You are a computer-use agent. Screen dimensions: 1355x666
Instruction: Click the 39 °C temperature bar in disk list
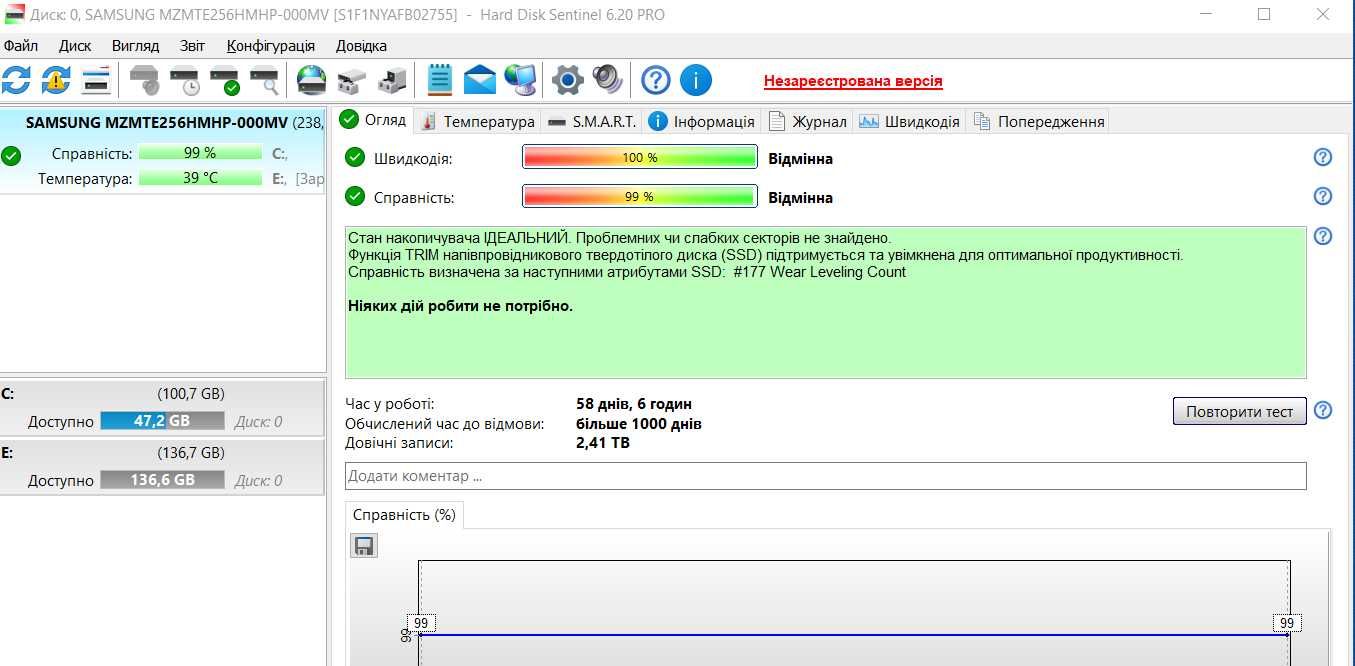200,178
